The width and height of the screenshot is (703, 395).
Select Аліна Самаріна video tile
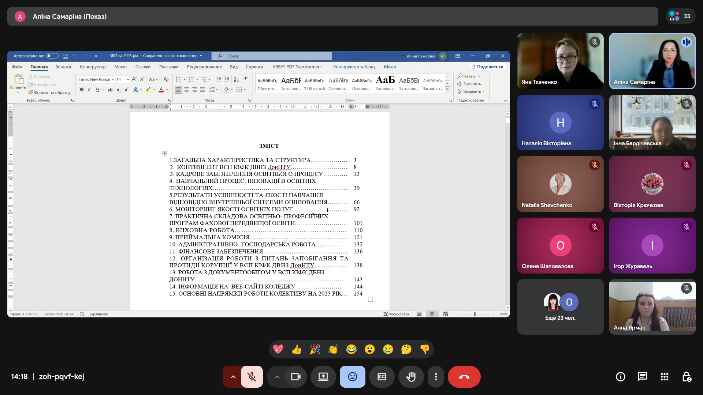[652, 61]
